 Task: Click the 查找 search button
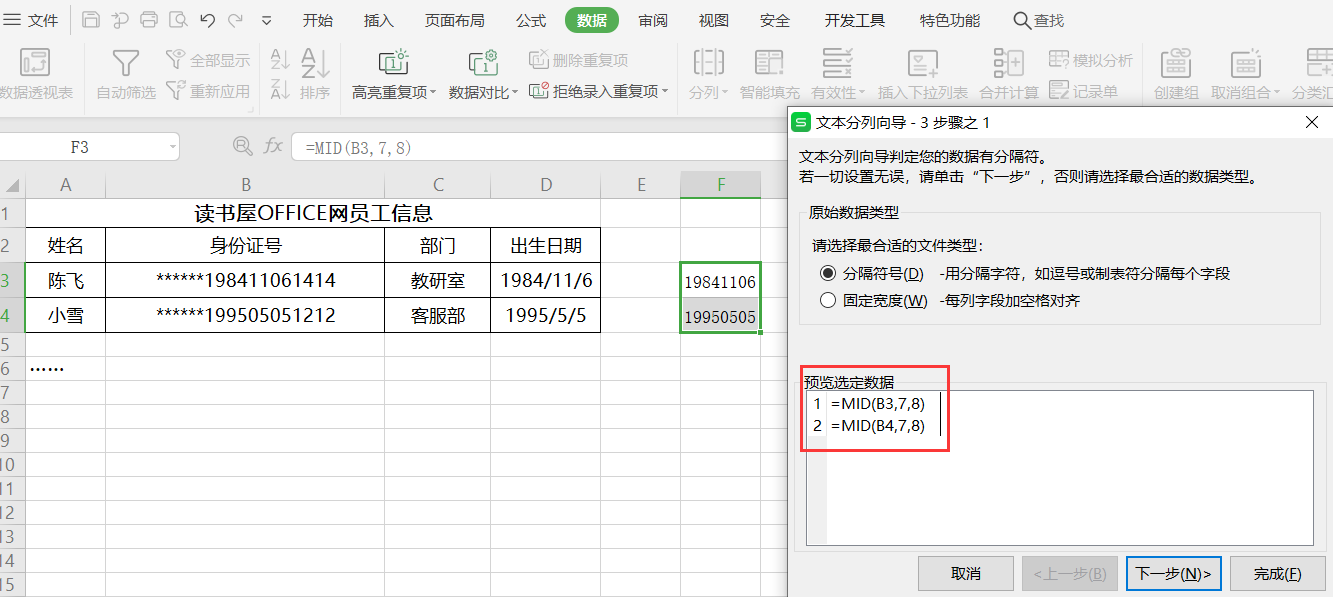(1039, 20)
